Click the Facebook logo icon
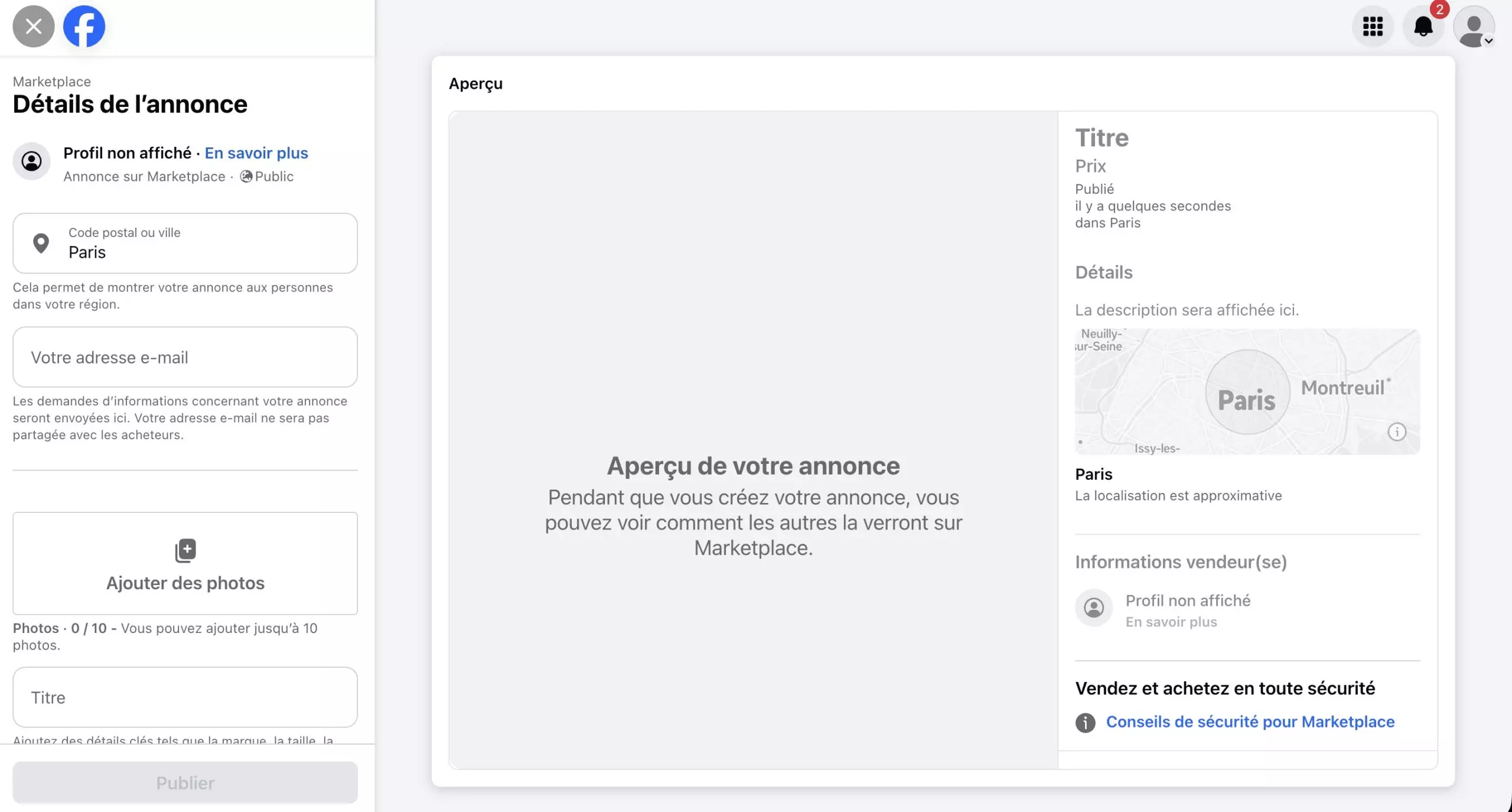Screen dimensions: 1512x812 click(x=84, y=27)
